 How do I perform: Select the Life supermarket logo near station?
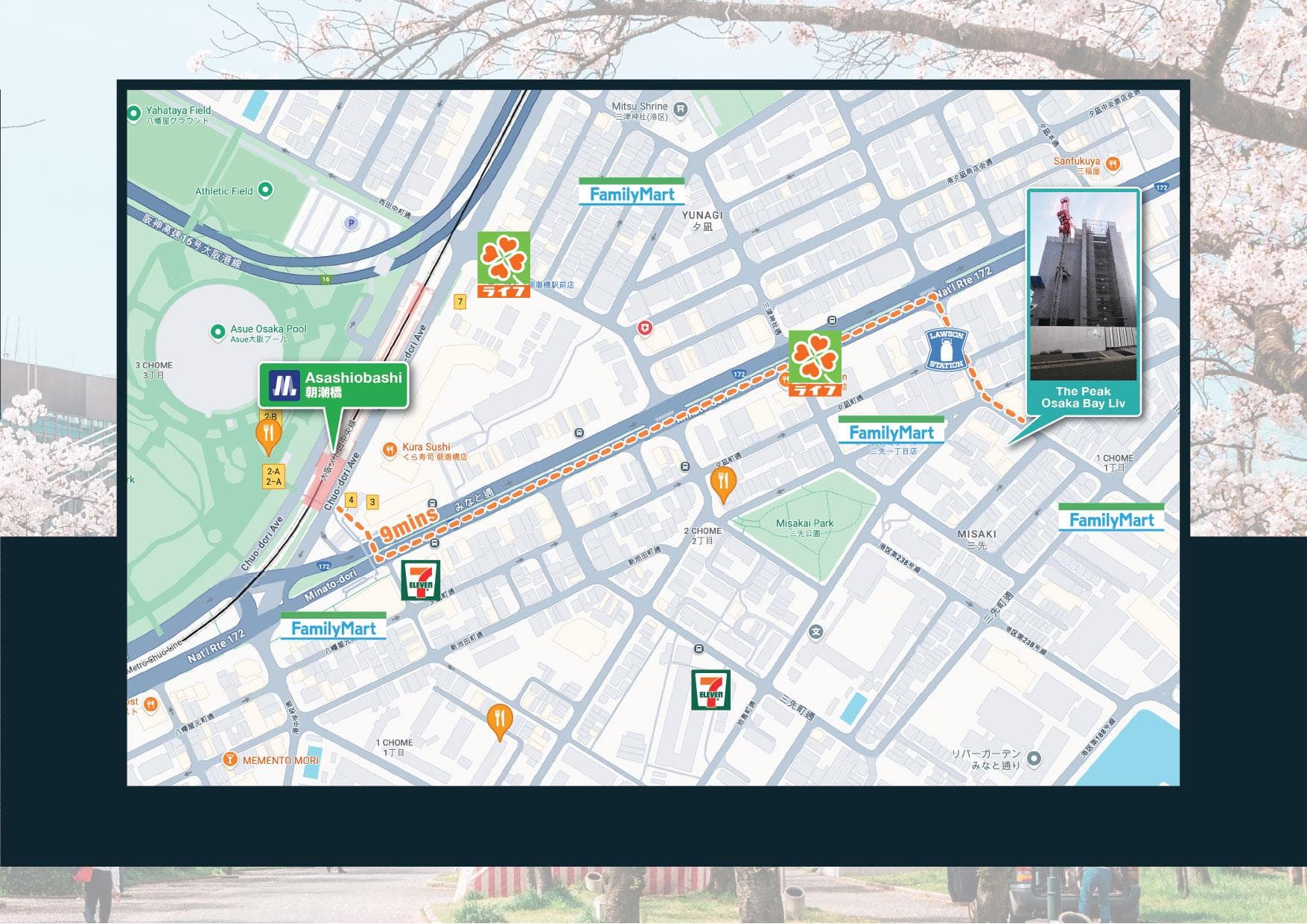click(504, 264)
